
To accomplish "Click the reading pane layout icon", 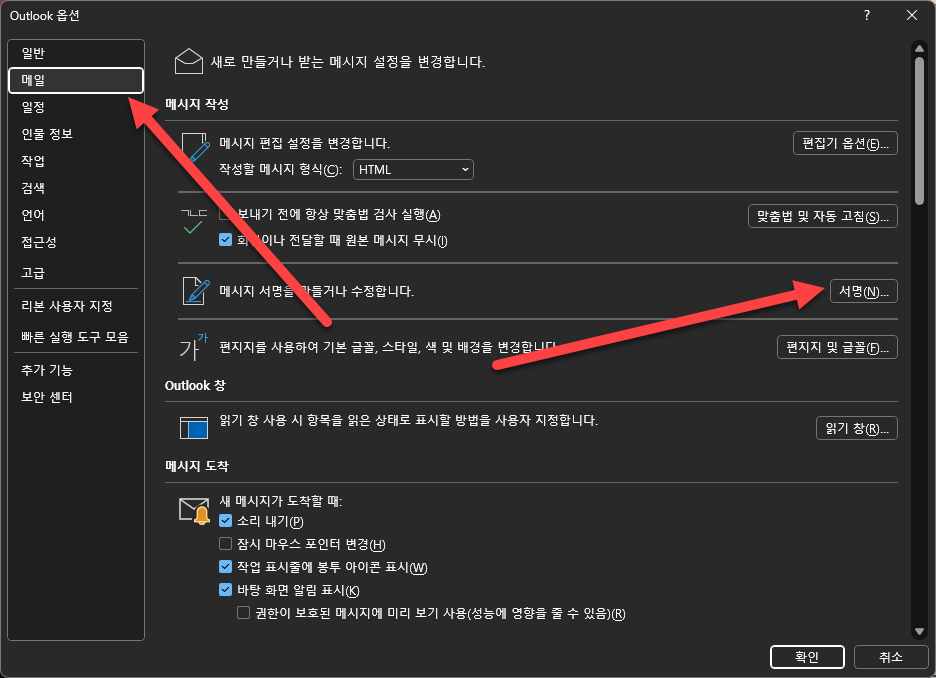I will click(194, 428).
